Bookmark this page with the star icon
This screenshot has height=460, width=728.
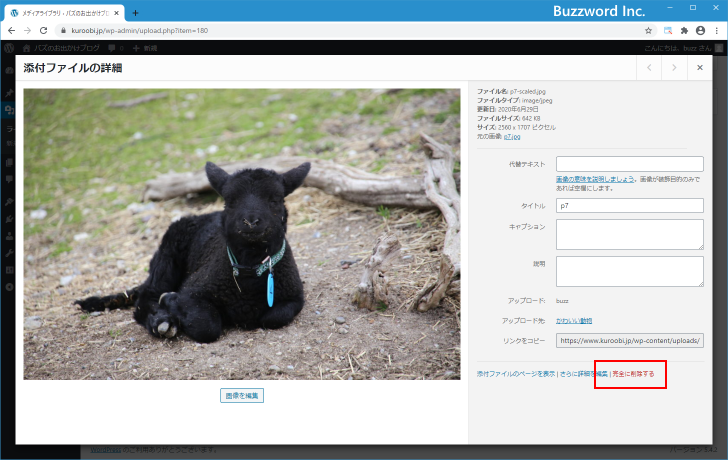tap(649, 31)
